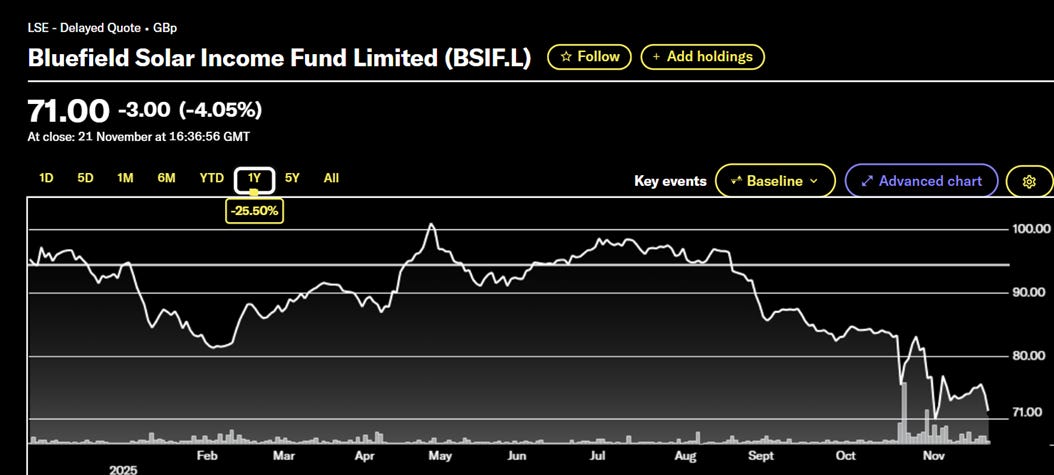Open chart settings gear icon
The image size is (1054, 475).
(1029, 181)
